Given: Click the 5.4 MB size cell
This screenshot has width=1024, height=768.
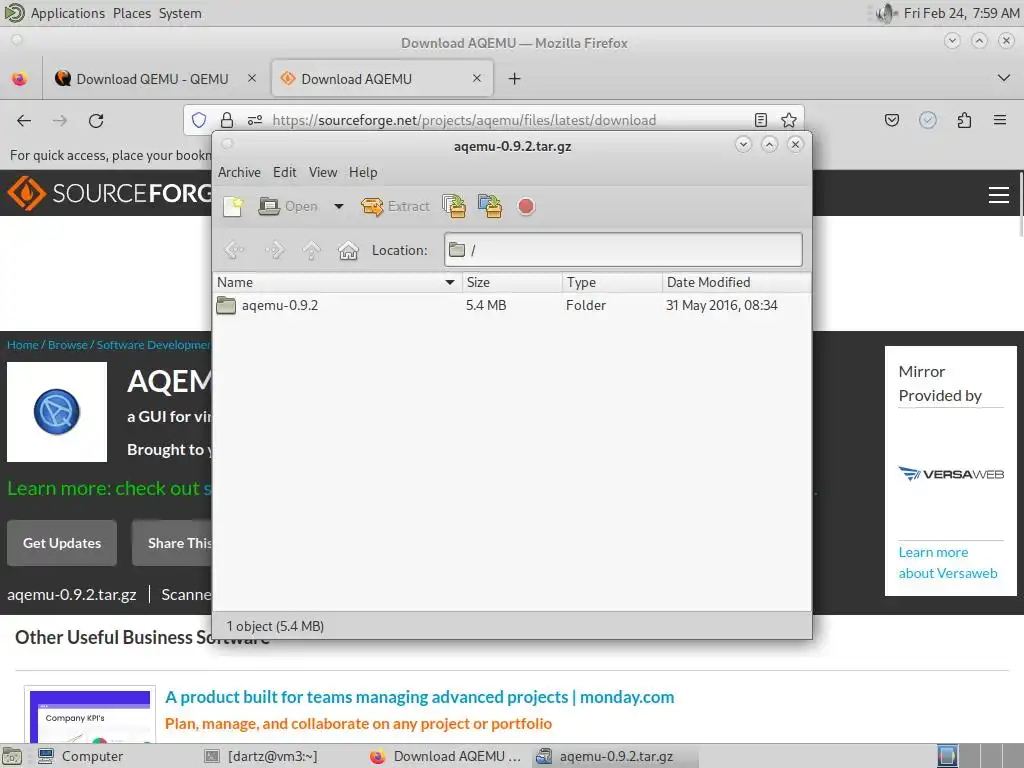Looking at the screenshot, I should pos(486,305).
